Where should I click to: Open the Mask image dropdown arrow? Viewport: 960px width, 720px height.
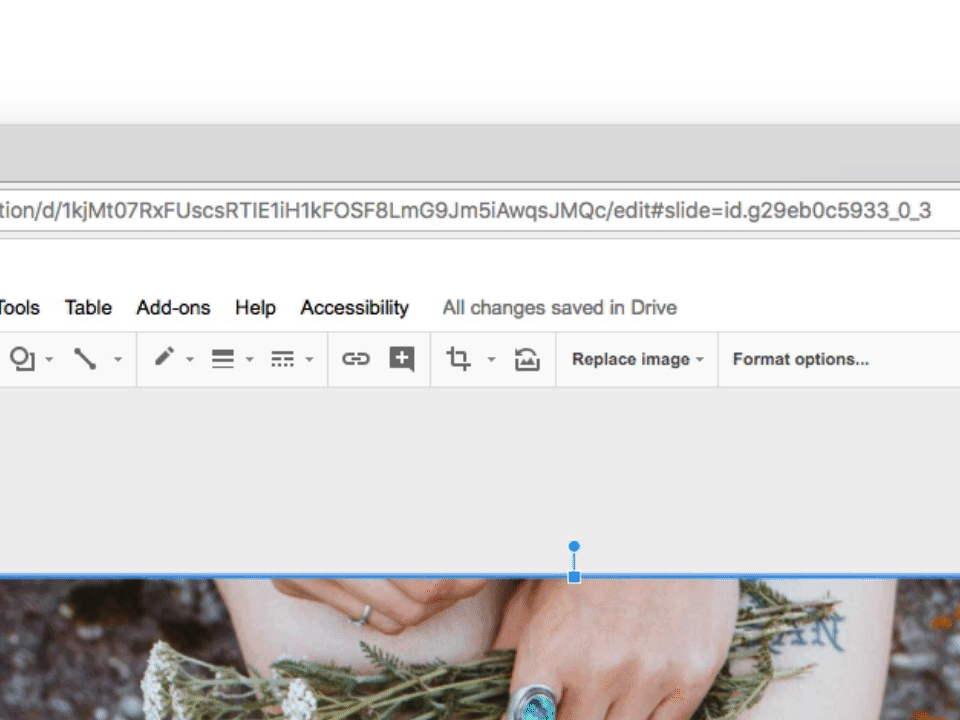click(x=491, y=359)
